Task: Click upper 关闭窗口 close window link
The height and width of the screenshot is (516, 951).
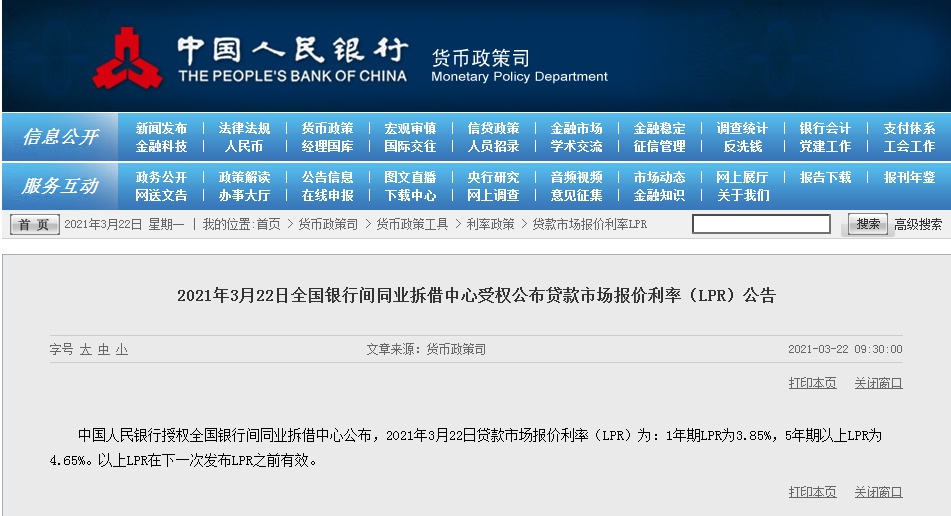Action: (x=878, y=383)
